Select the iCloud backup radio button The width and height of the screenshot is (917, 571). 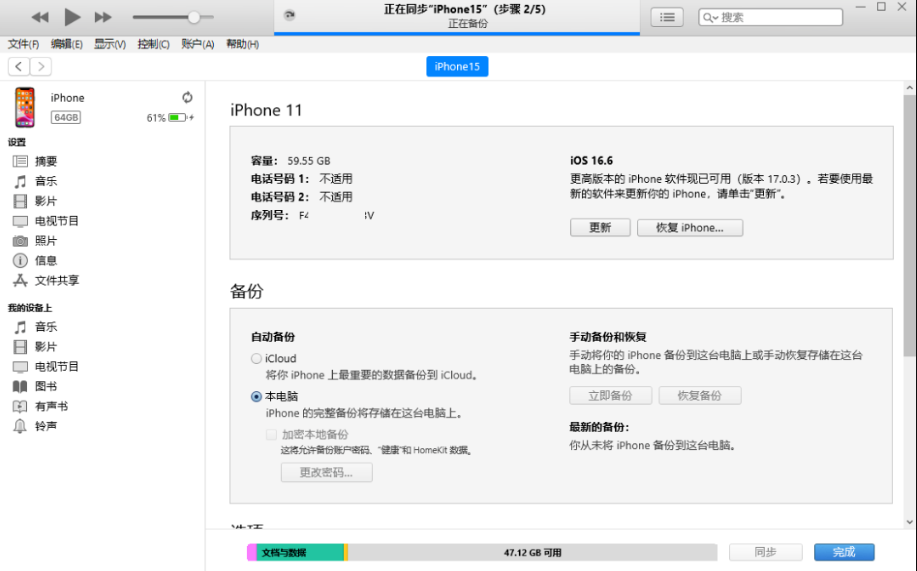(x=256, y=358)
